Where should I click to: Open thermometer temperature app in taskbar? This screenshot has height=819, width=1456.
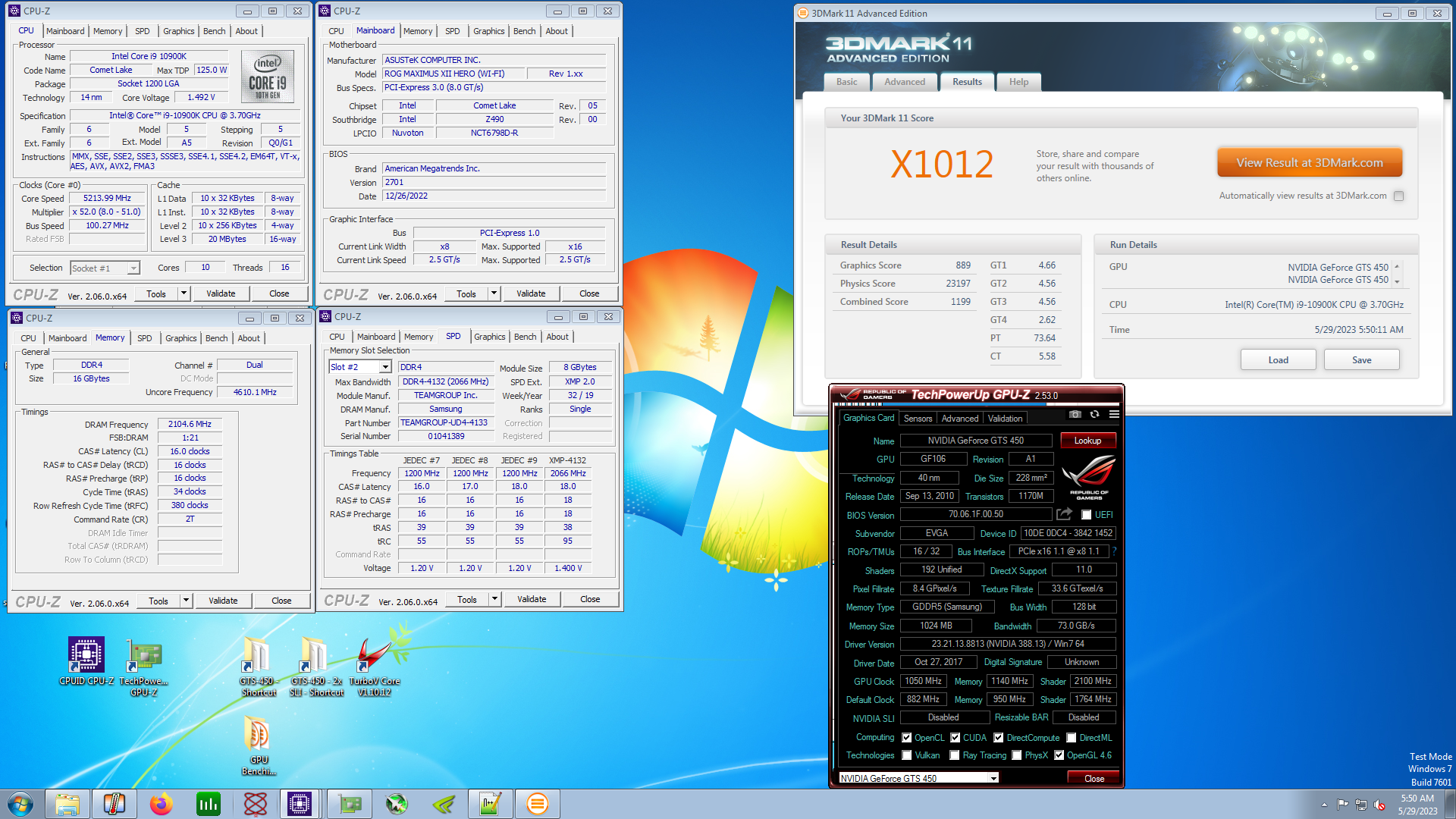(x=115, y=804)
